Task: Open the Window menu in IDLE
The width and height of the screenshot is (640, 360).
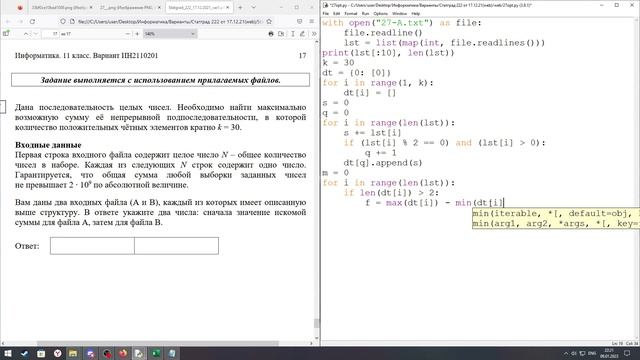Action: click(399, 13)
